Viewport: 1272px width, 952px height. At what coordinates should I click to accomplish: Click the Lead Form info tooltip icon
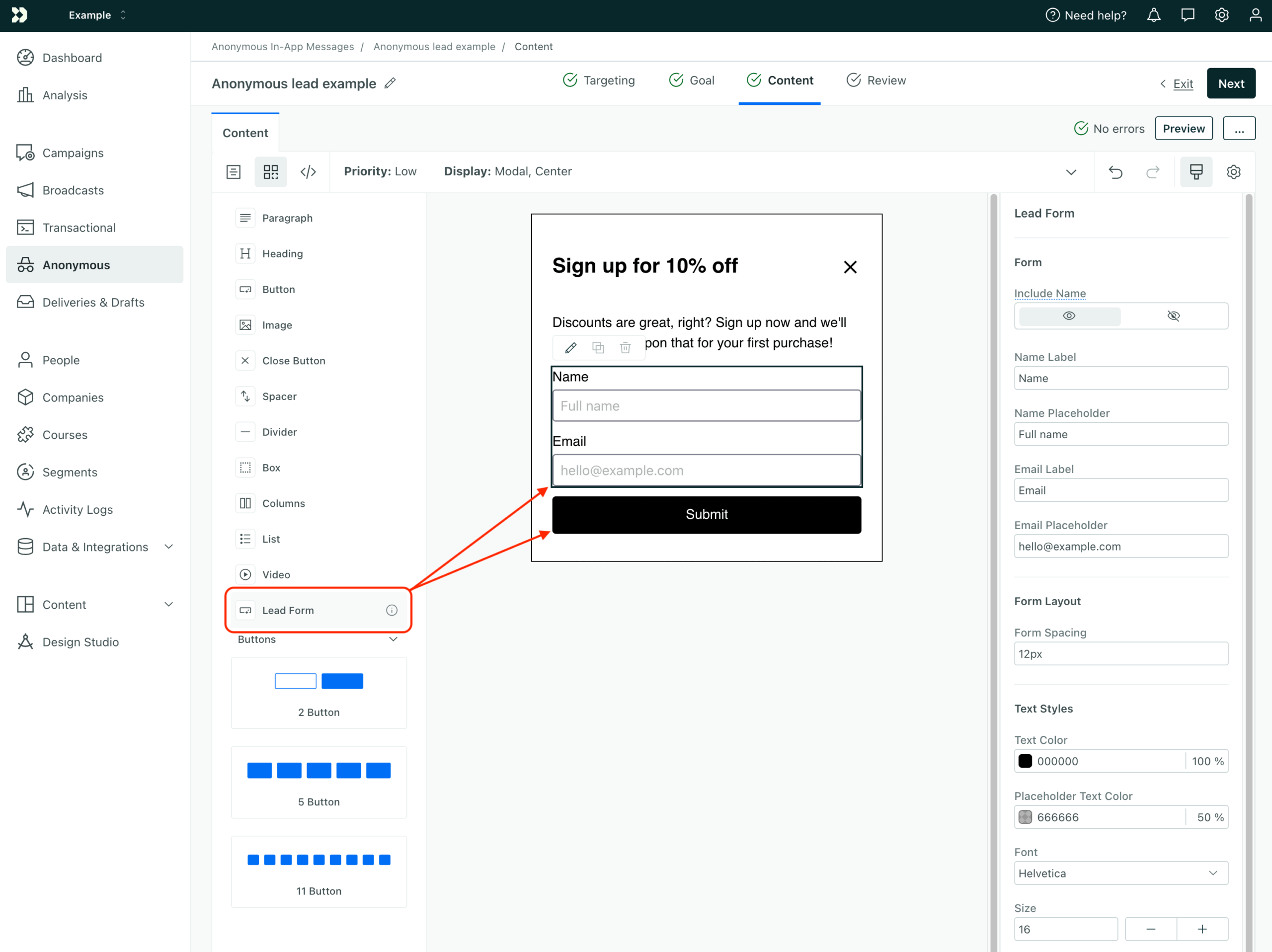[x=392, y=610]
